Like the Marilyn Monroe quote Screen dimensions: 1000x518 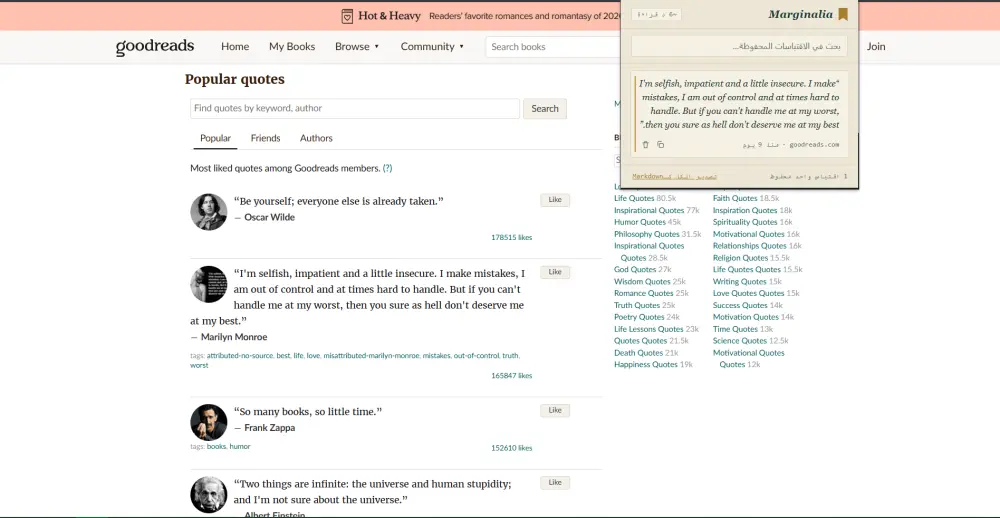555,272
